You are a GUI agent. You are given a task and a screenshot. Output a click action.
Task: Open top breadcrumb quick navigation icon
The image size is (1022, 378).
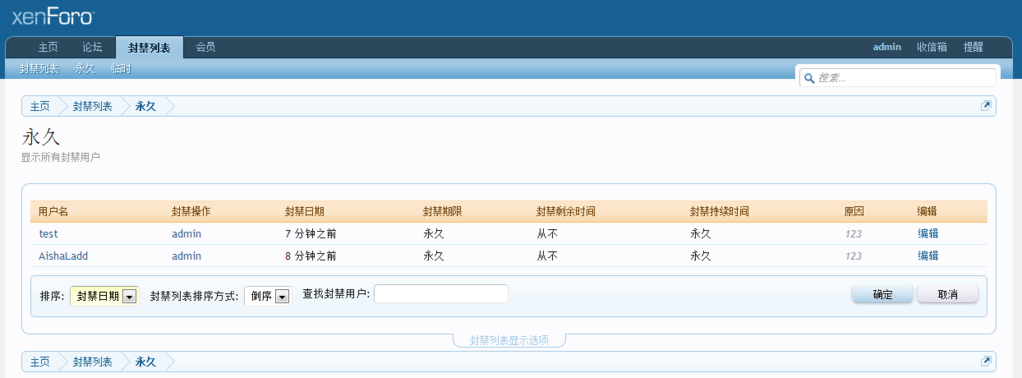pos(986,106)
